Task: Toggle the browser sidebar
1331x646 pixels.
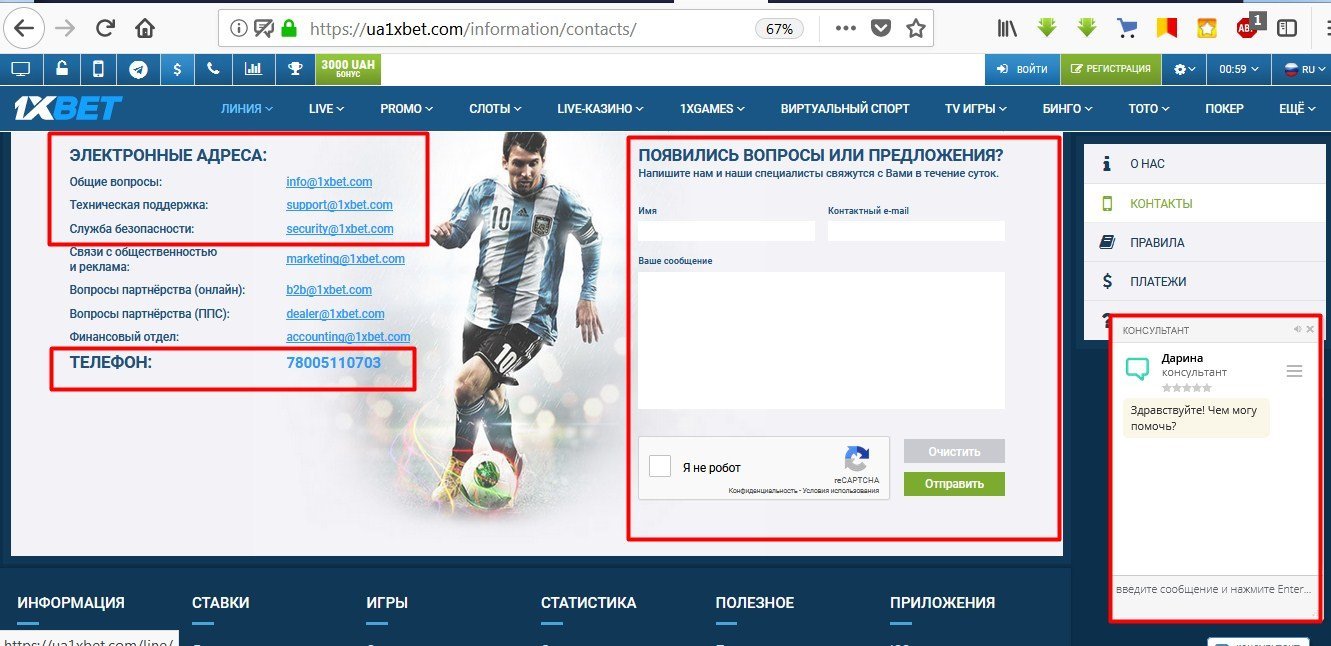Action: click(1287, 29)
